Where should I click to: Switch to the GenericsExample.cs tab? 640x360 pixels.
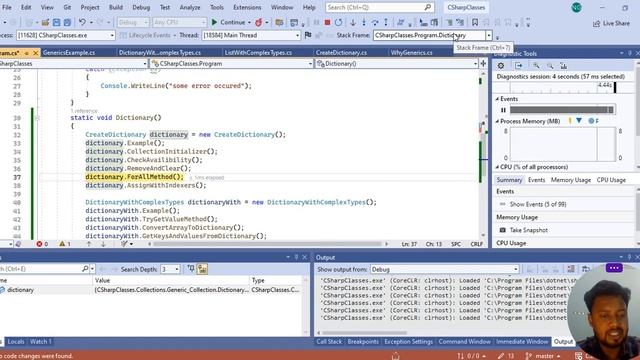pyautogui.click(x=69, y=53)
